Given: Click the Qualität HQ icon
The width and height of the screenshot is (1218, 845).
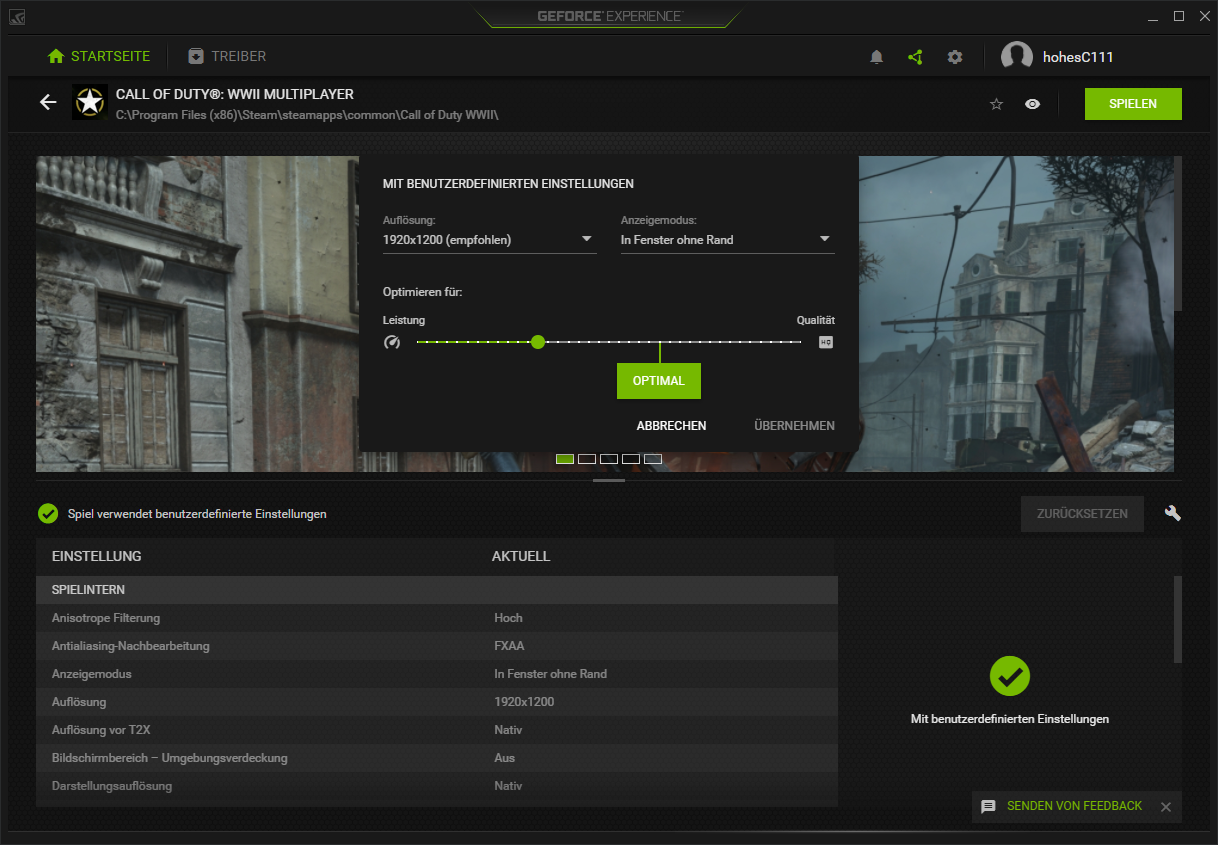Looking at the screenshot, I should click(x=826, y=342).
